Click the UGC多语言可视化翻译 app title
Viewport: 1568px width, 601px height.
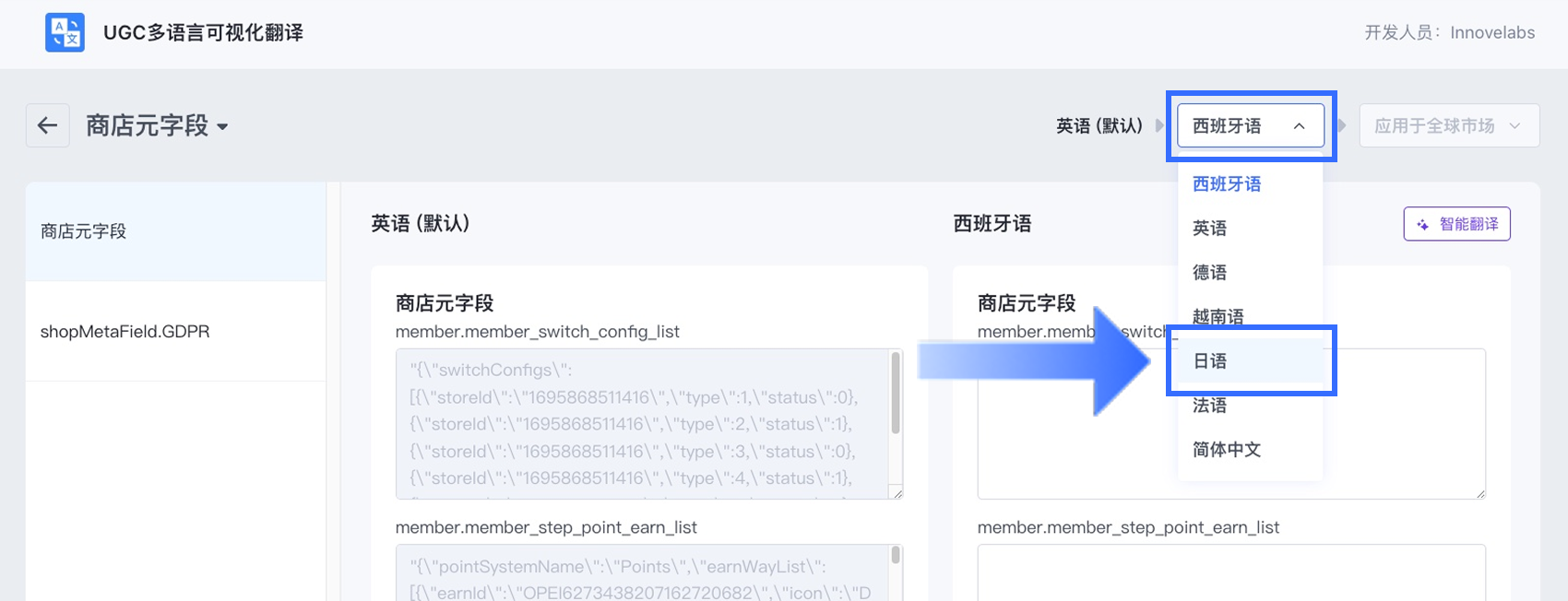(203, 32)
